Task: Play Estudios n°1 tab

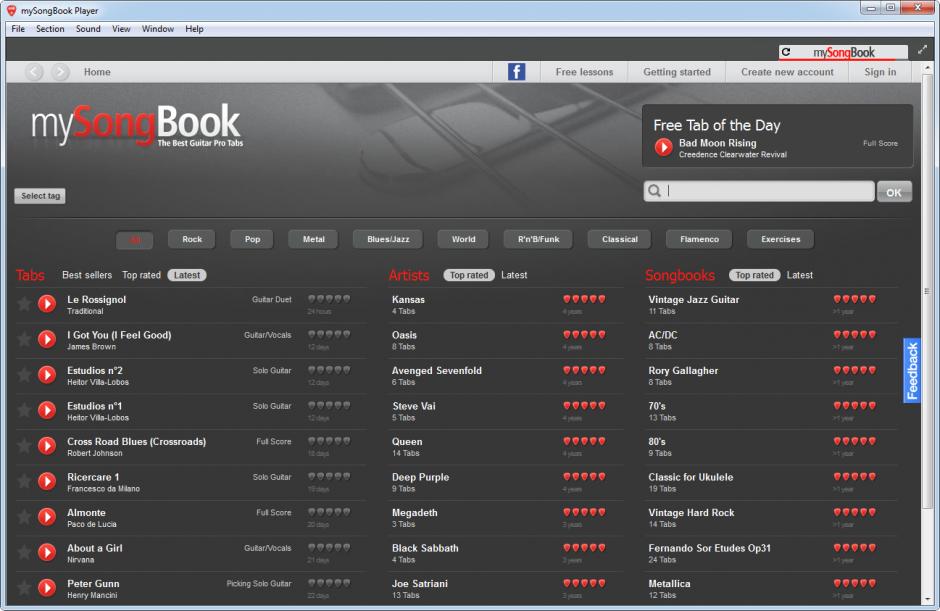Action: [47, 410]
